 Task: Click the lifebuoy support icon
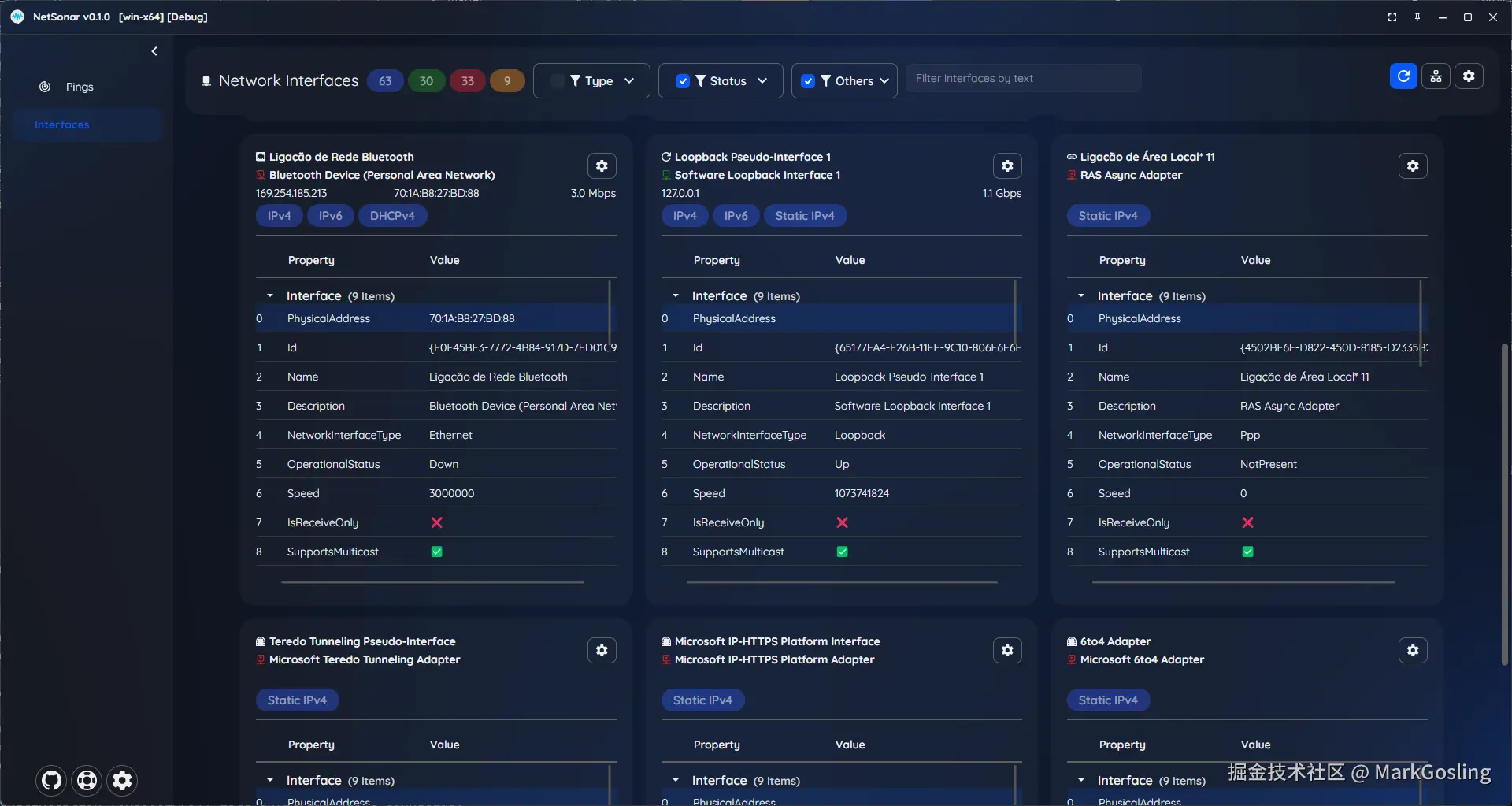click(87, 781)
